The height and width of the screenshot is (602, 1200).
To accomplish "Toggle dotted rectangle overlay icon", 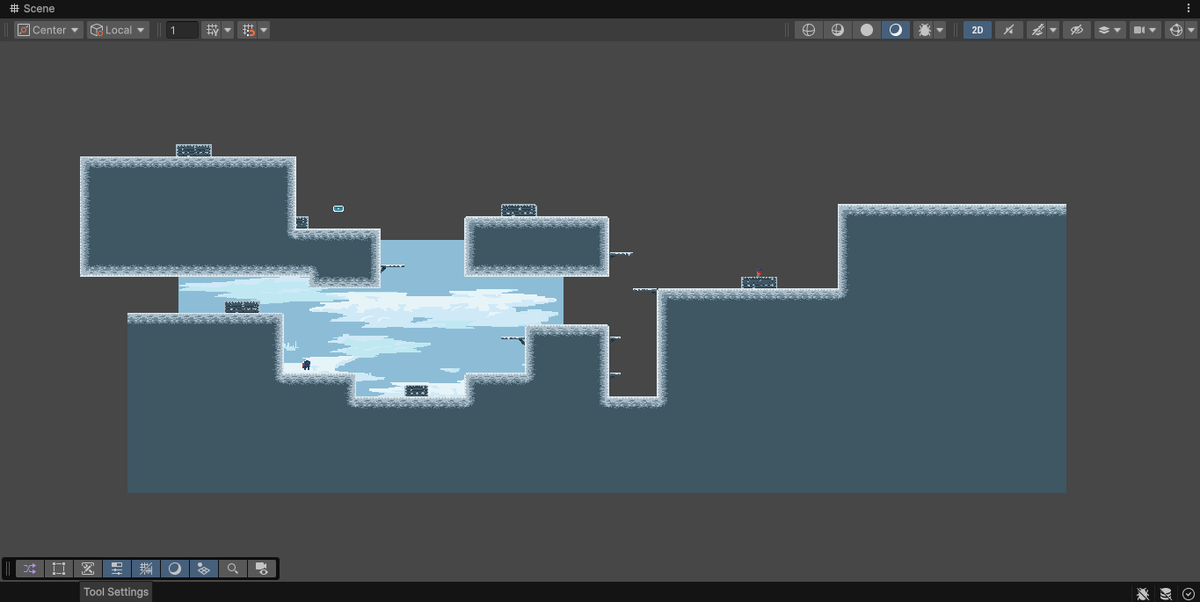I will [x=59, y=568].
